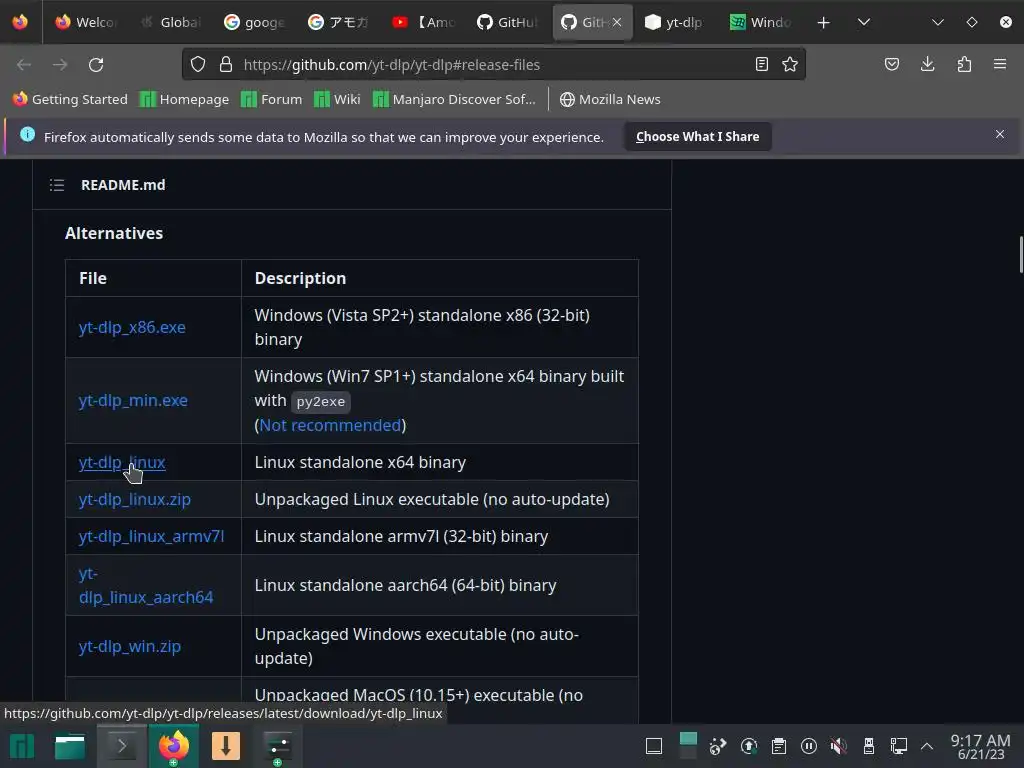Click the Alternatives heading
The width and height of the screenshot is (1024, 768).
[114, 233]
